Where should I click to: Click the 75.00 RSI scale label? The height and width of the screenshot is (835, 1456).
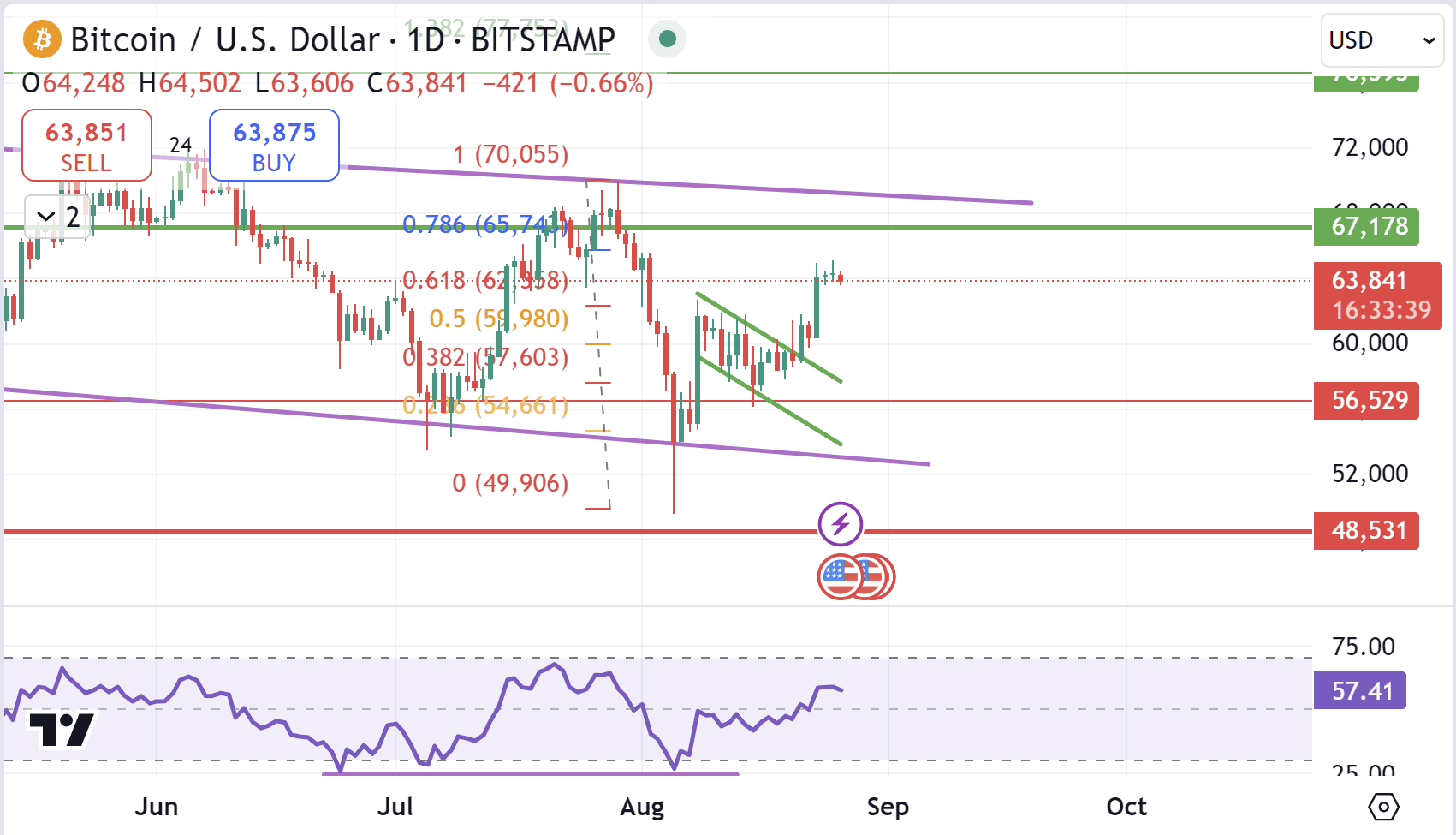click(x=1364, y=647)
